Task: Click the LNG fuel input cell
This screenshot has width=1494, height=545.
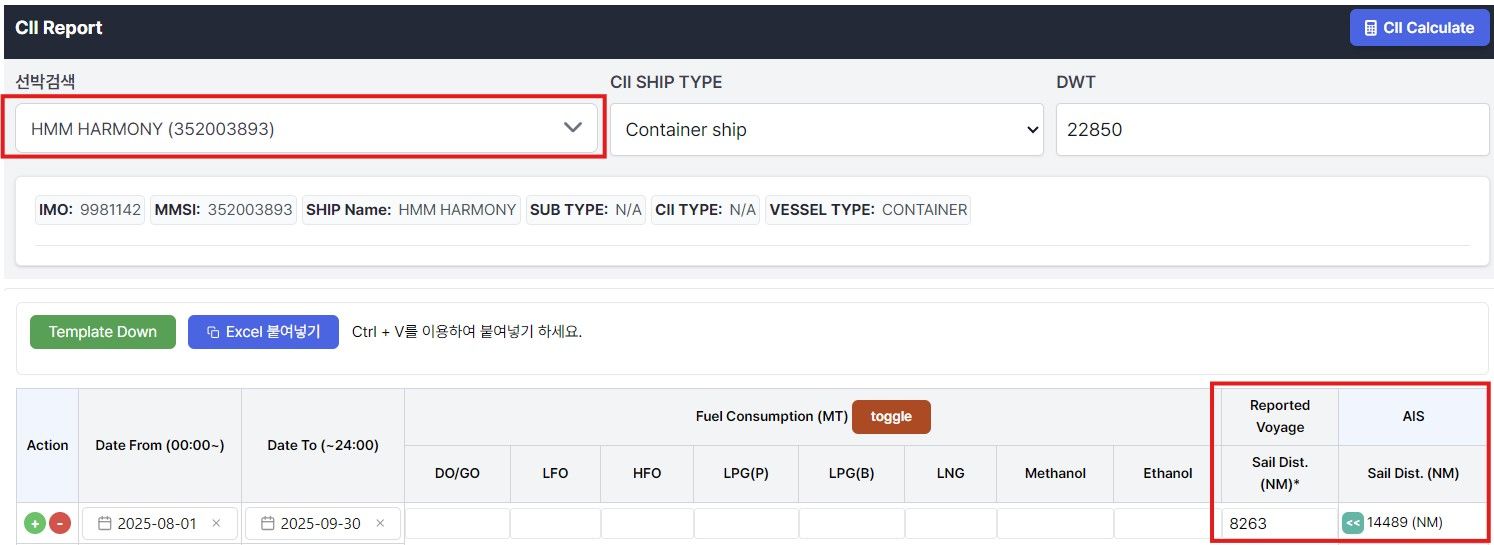Action: click(950, 523)
